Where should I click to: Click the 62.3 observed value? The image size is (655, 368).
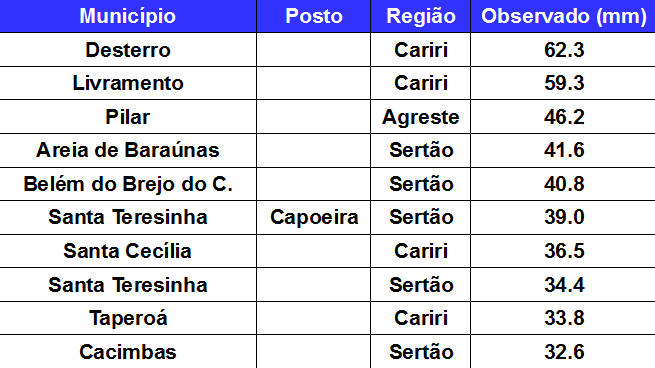point(564,50)
